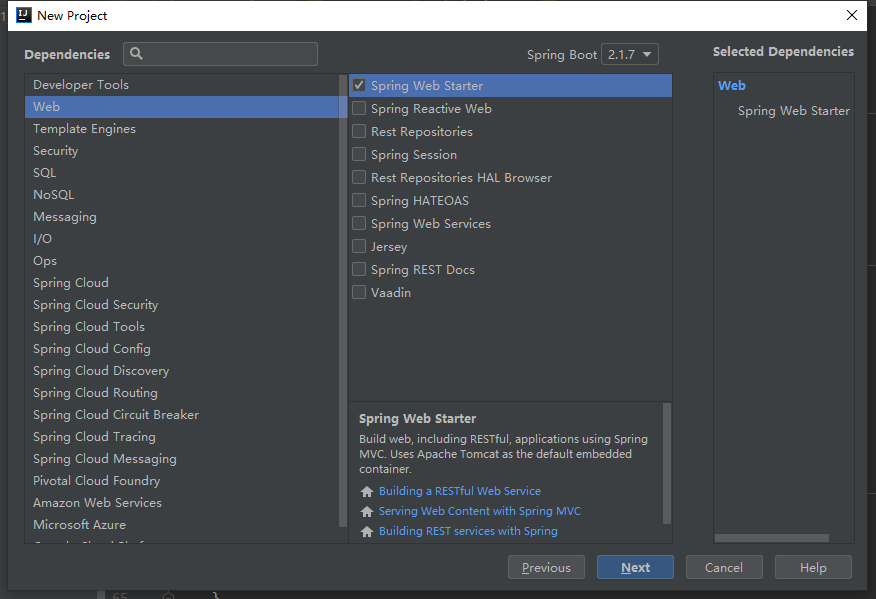
Task: Select the Spring Cloud category
Action: coord(182,283)
